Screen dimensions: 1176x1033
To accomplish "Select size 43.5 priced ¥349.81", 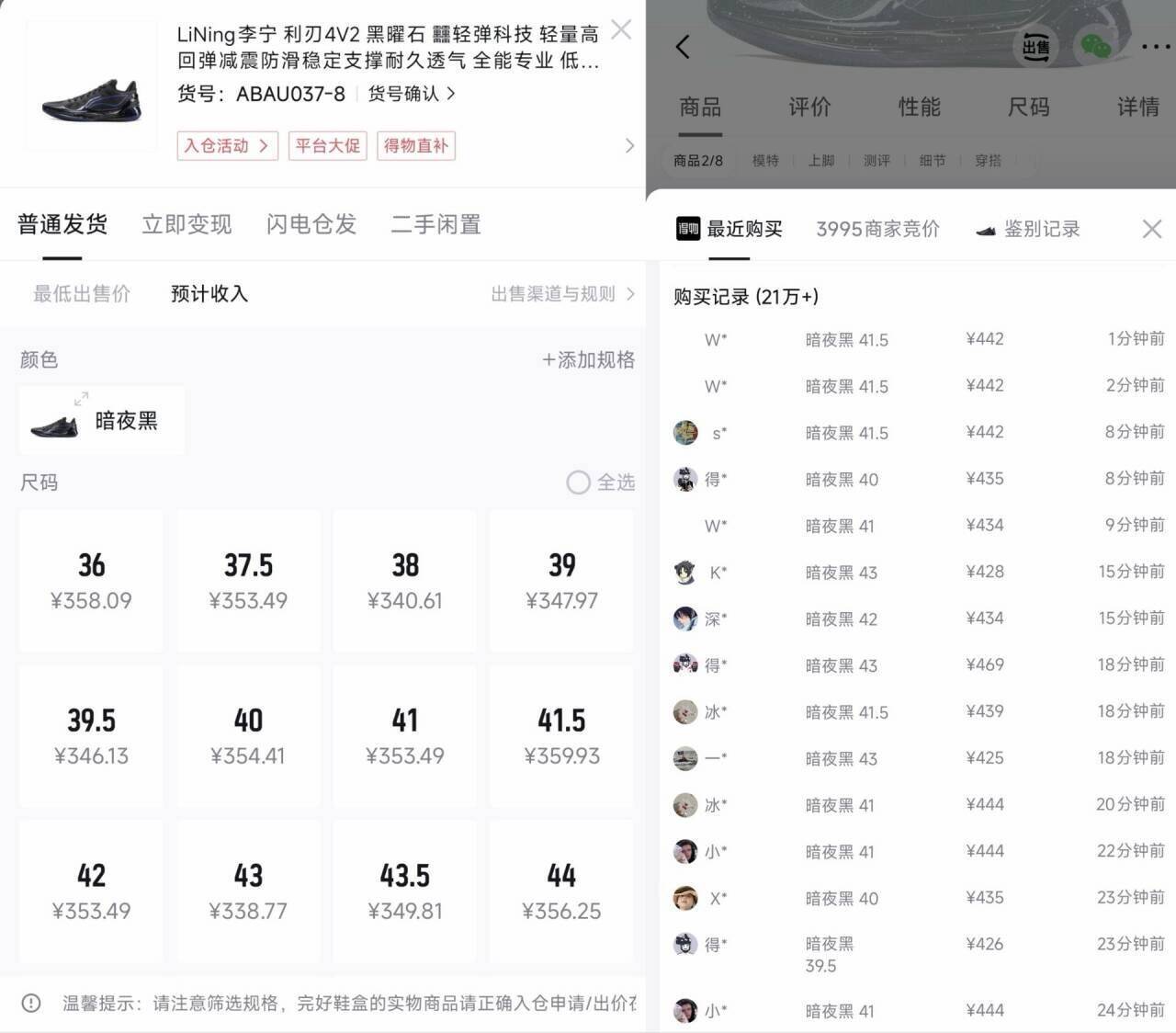I will [405, 891].
